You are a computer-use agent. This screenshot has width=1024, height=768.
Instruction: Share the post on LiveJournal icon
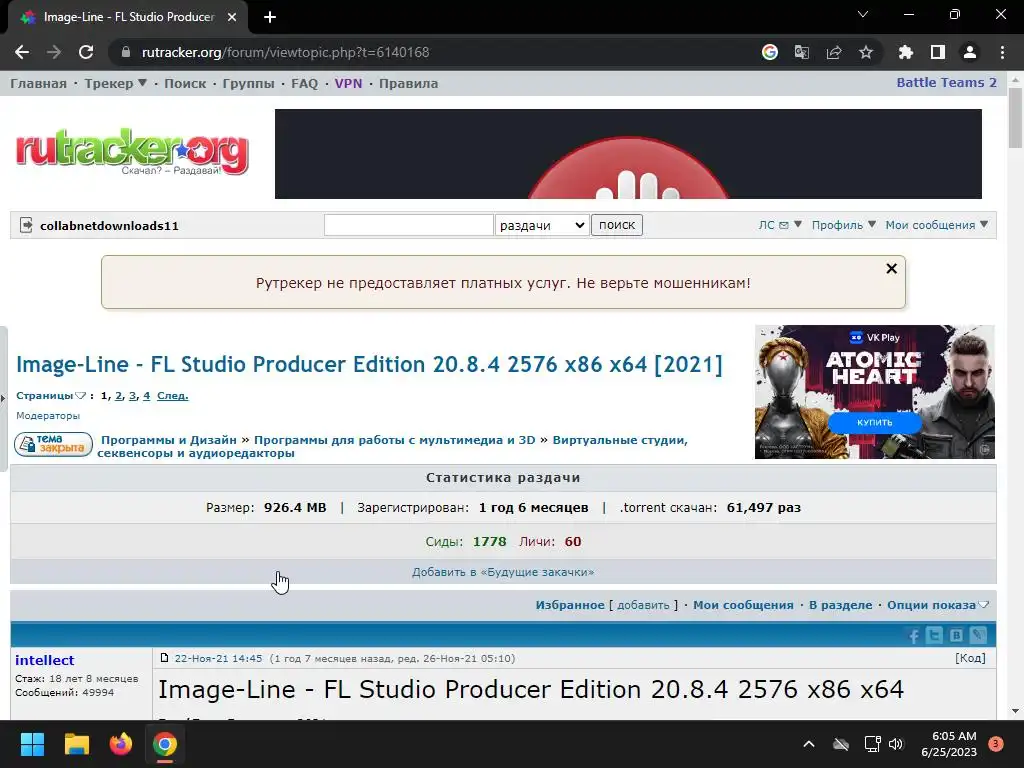(978, 635)
